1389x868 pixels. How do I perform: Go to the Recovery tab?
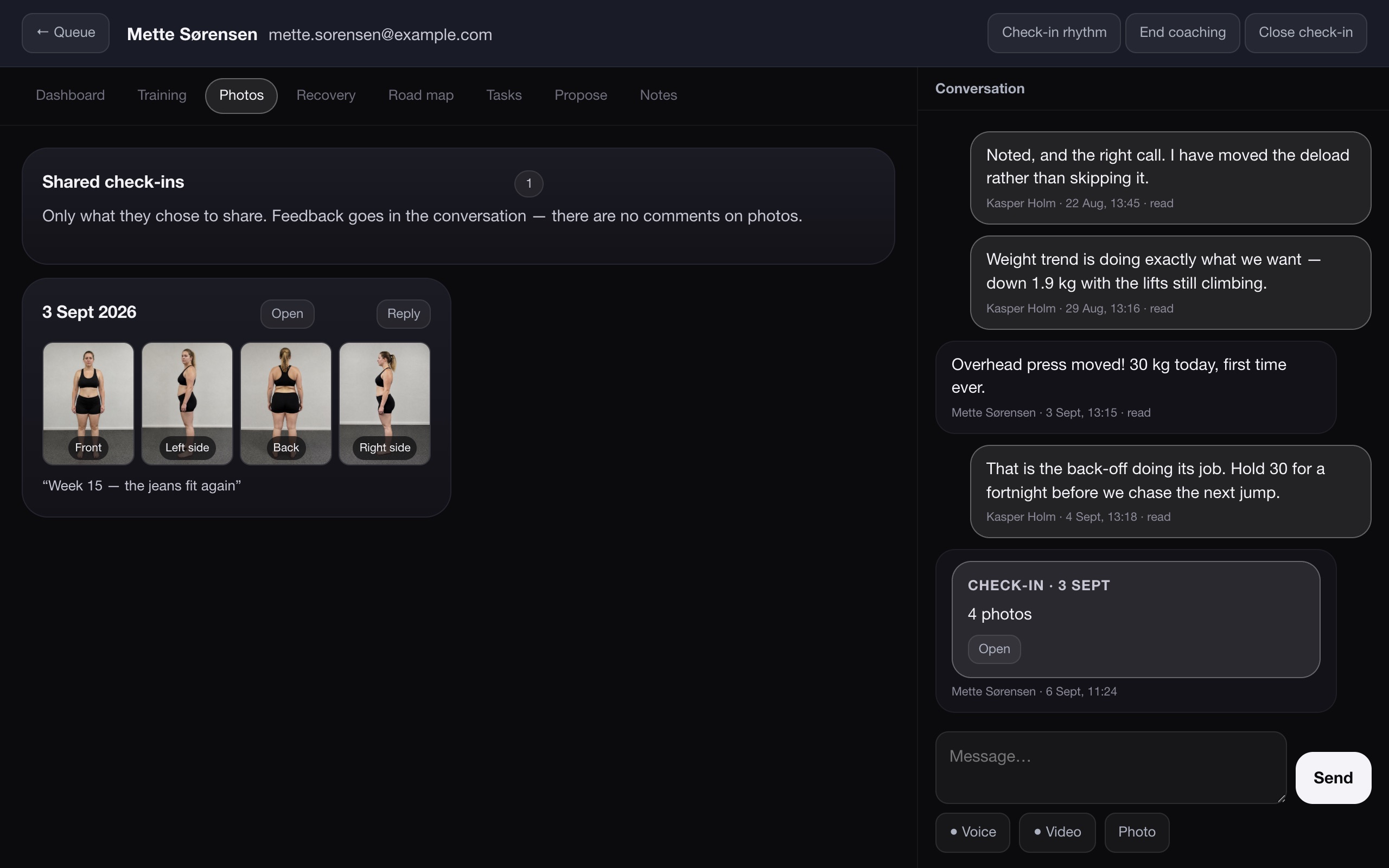tap(326, 95)
